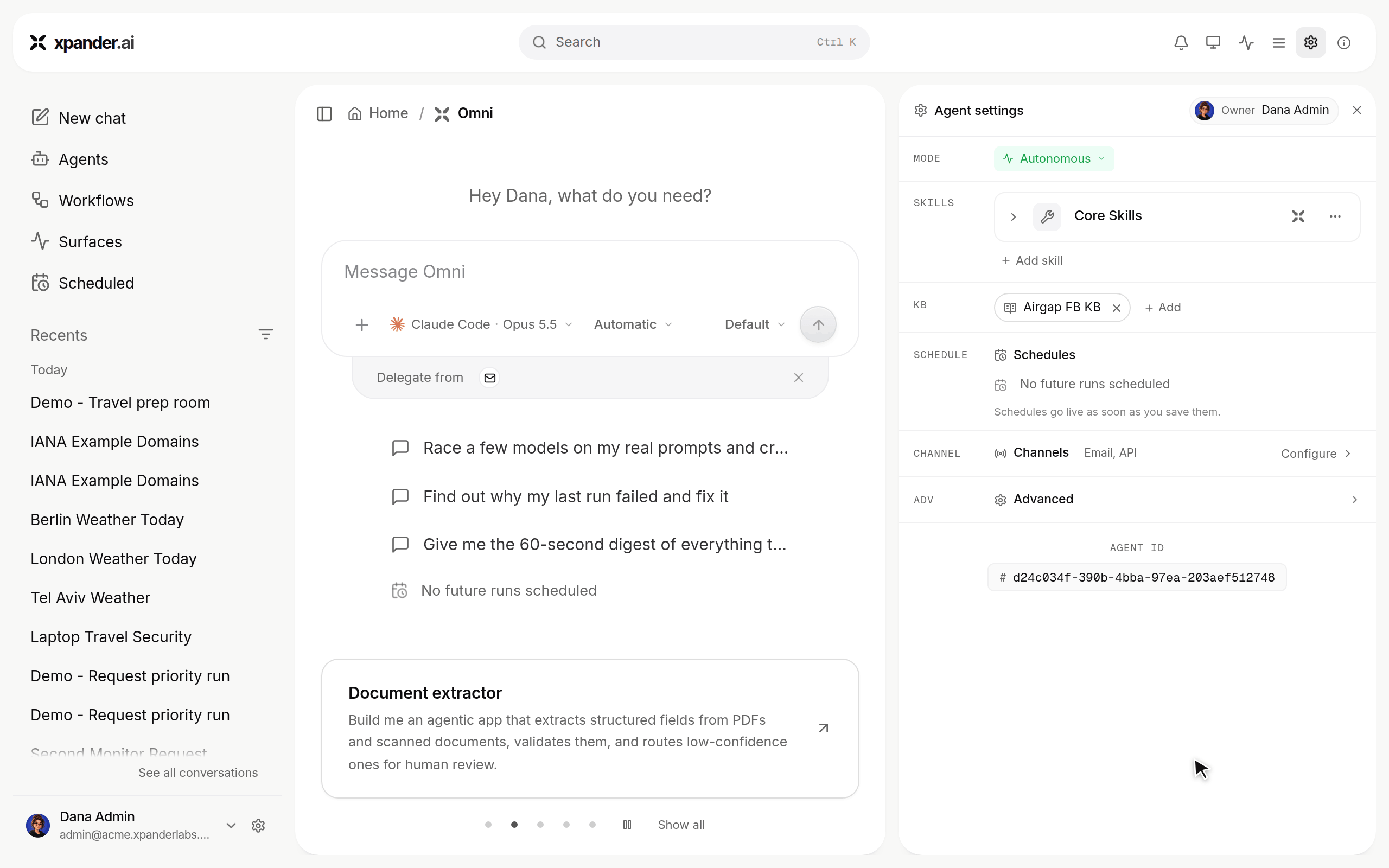Toggle the agent settings gear in header
1389x868 pixels.
tap(1310, 42)
